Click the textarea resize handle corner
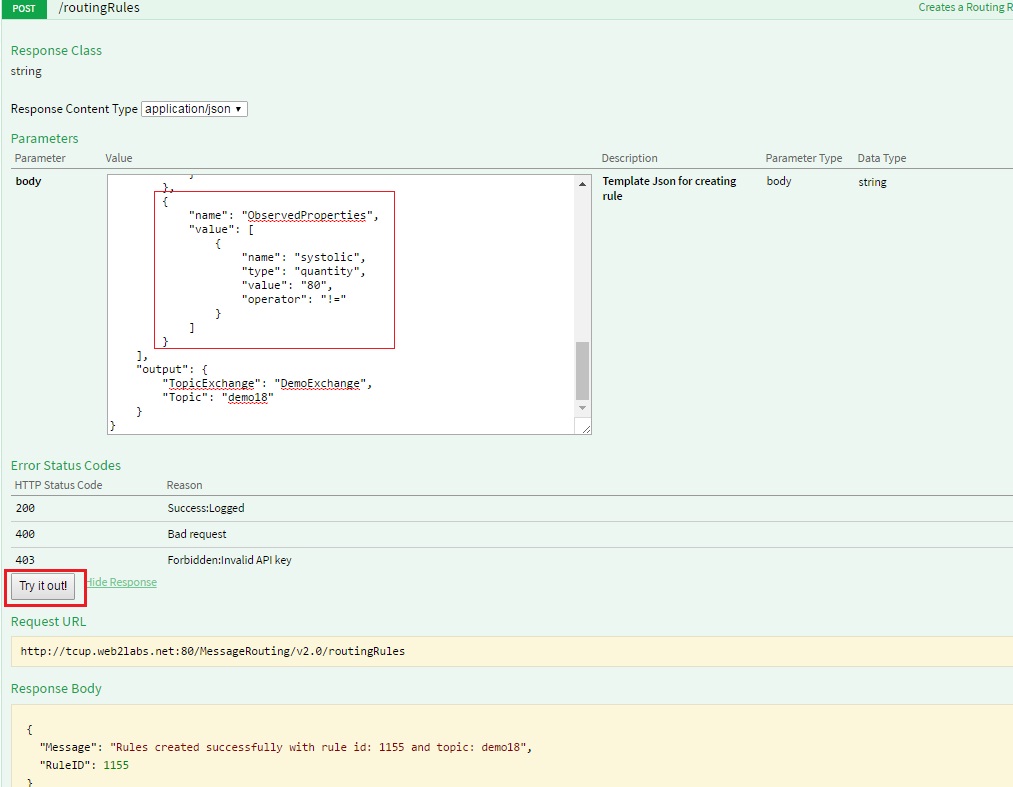 585,428
